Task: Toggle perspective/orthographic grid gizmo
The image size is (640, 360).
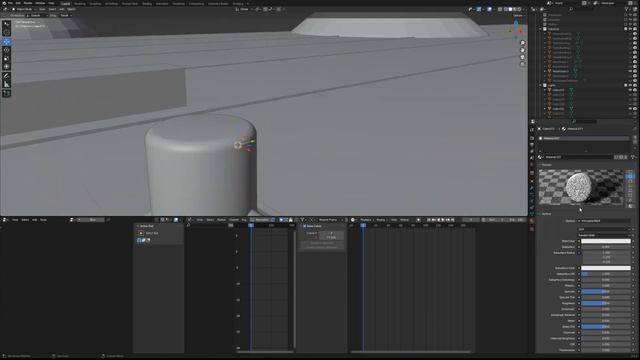Action: click(522, 64)
